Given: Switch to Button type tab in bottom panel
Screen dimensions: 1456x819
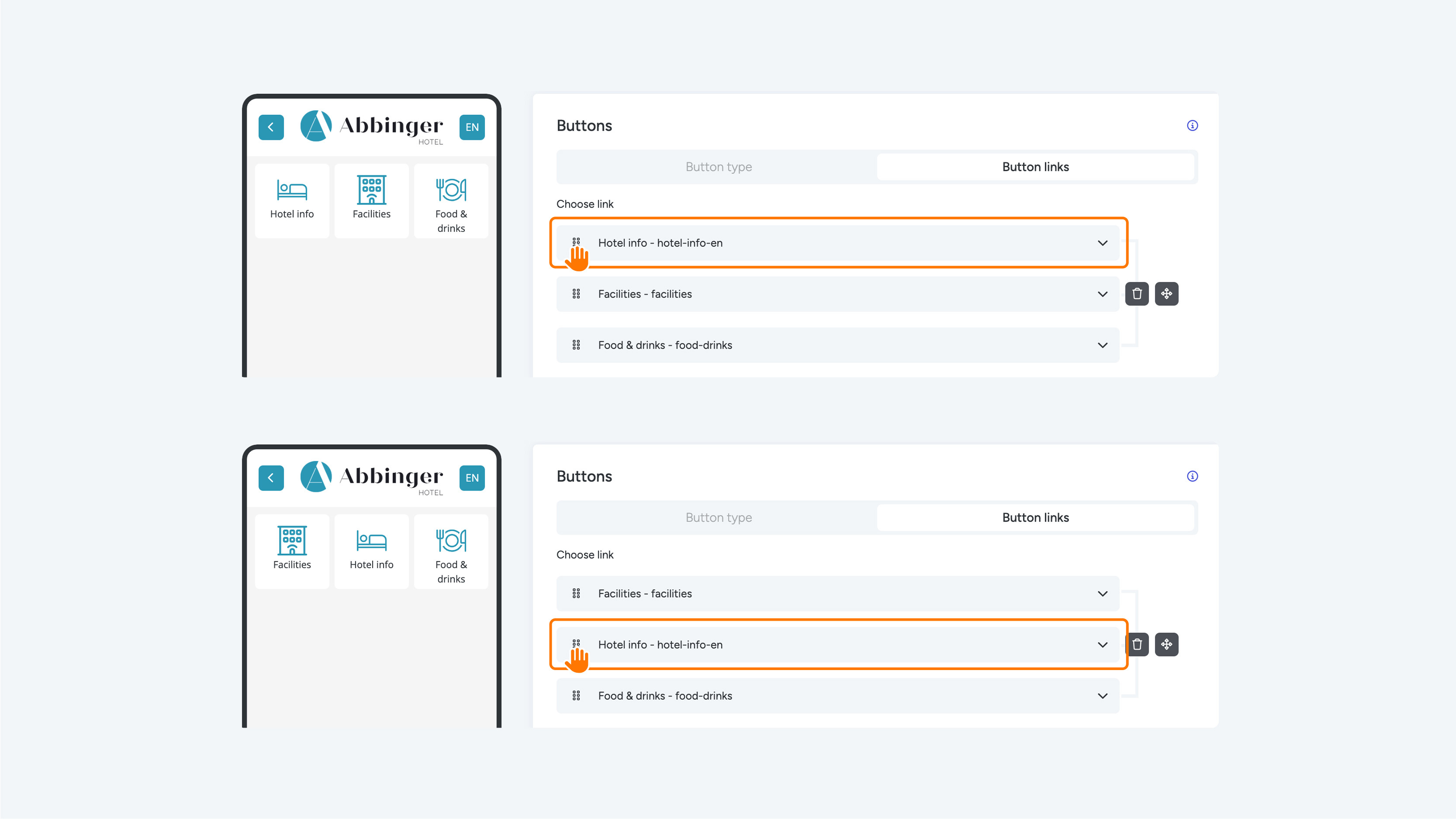Looking at the screenshot, I should click(x=719, y=517).
